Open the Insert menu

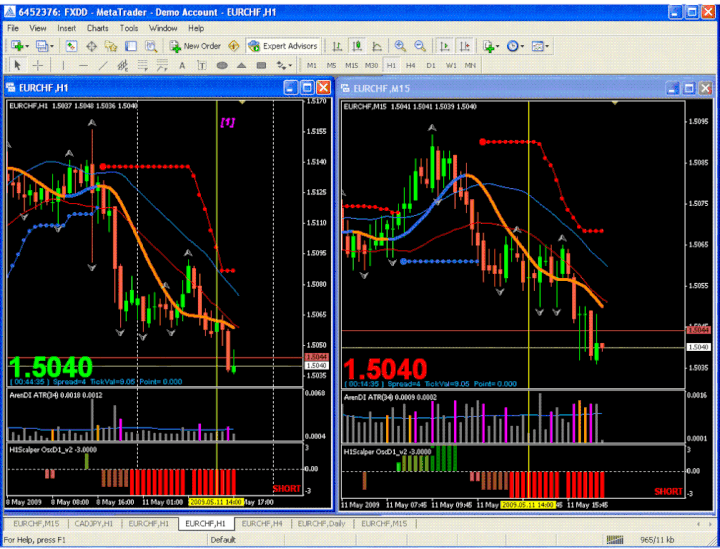coord(67,28)
